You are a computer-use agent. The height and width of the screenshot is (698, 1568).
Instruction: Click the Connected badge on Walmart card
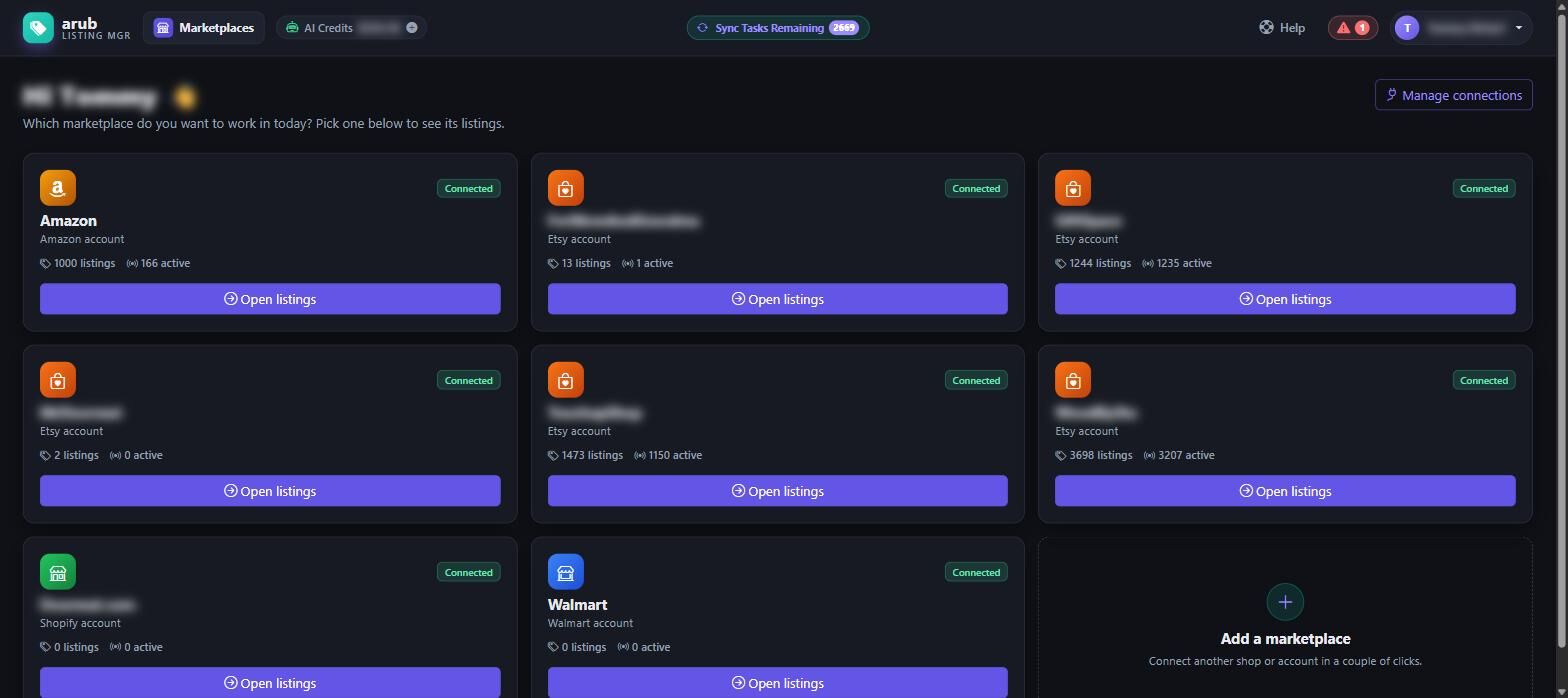976,572
